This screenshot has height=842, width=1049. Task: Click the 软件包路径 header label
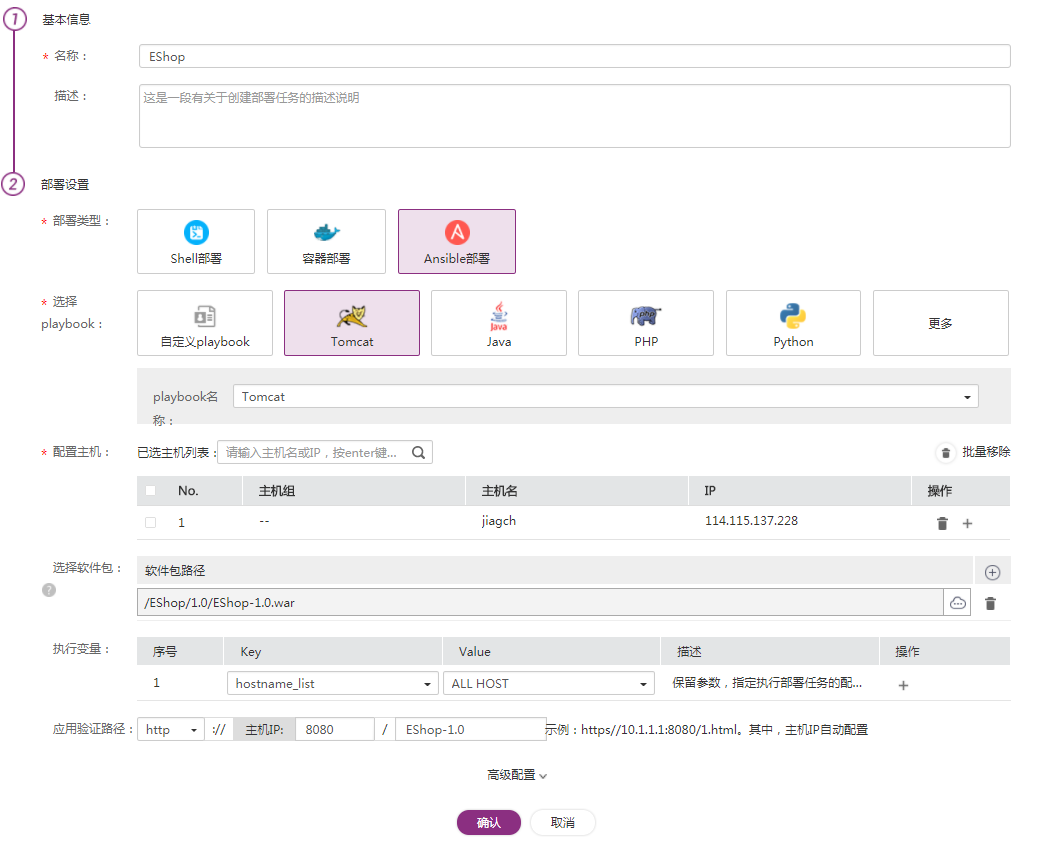[175, 570]
